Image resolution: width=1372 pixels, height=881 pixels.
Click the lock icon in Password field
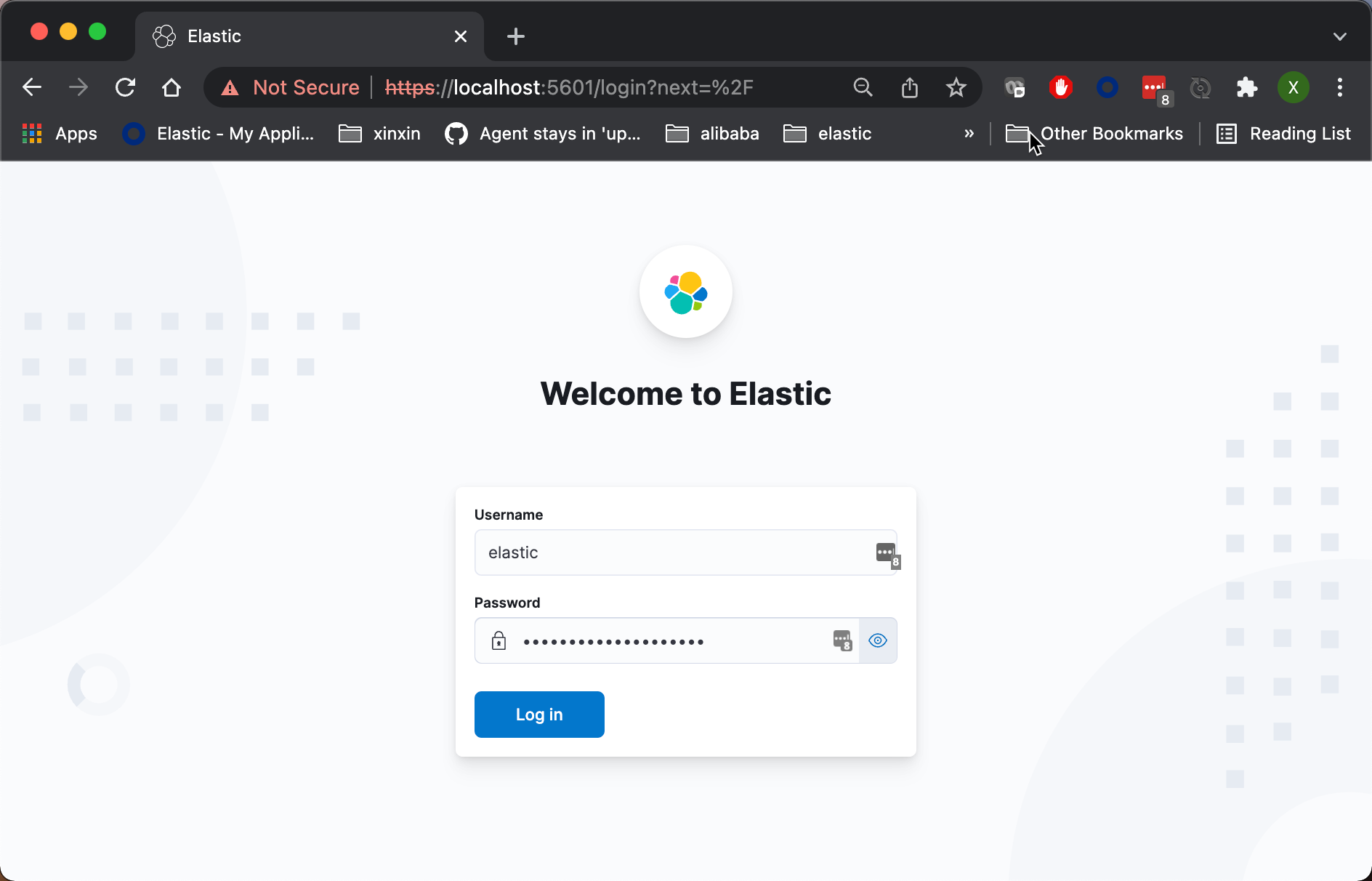coord(499,640)
